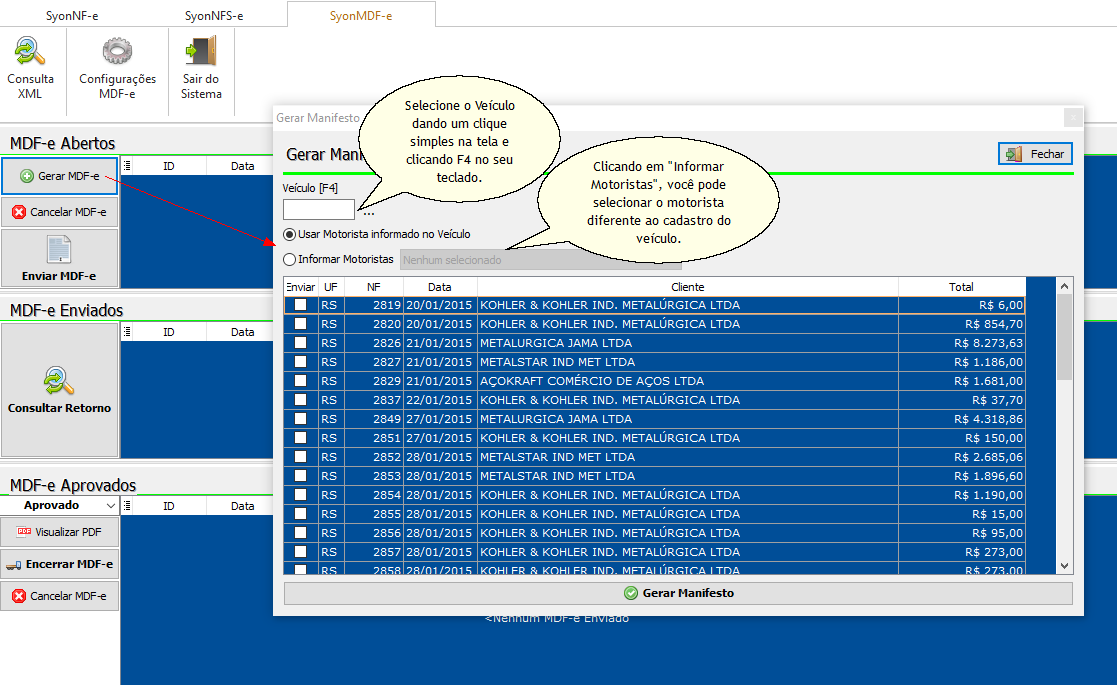Expand the Aprovado status dropdown
1117x685 pixels.
(x=110, y=506)
